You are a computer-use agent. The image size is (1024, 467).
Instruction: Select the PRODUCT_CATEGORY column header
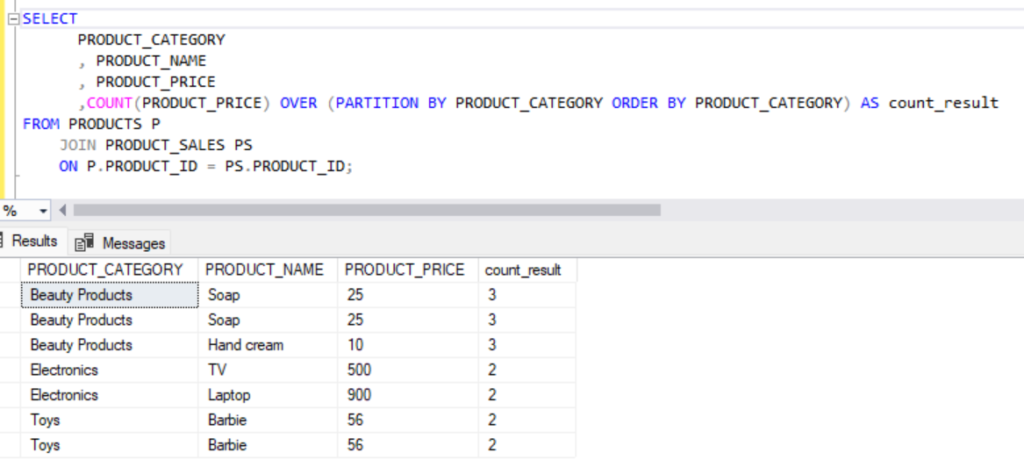click(x=105, y=270)
